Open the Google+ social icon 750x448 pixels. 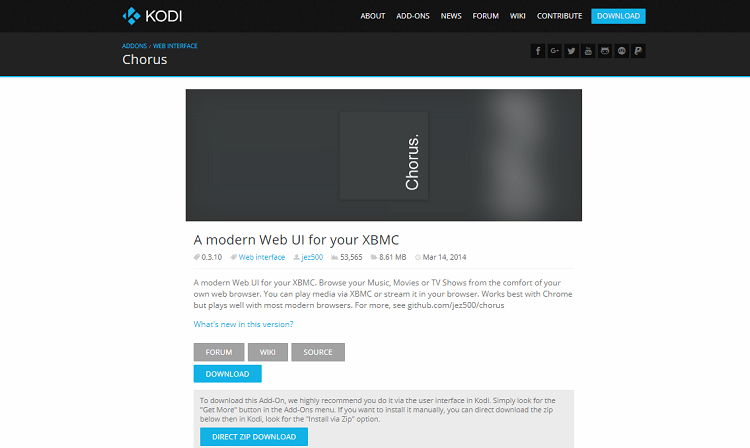coord(554,51)
